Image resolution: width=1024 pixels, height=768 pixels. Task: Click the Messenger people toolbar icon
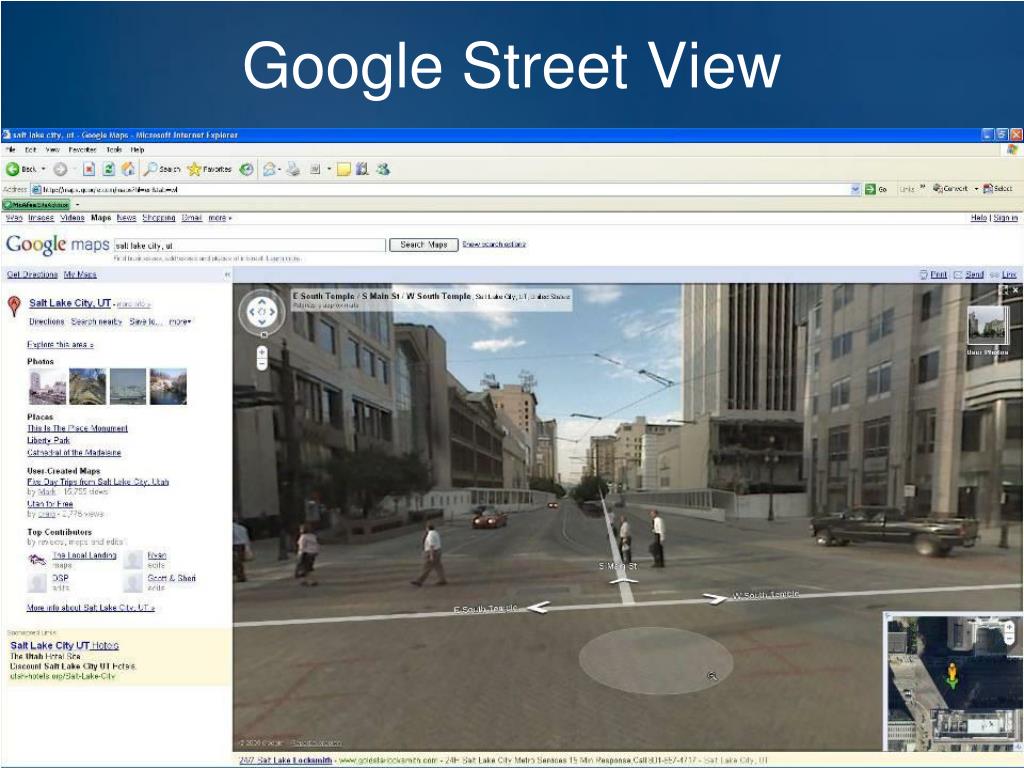(383, 169)
